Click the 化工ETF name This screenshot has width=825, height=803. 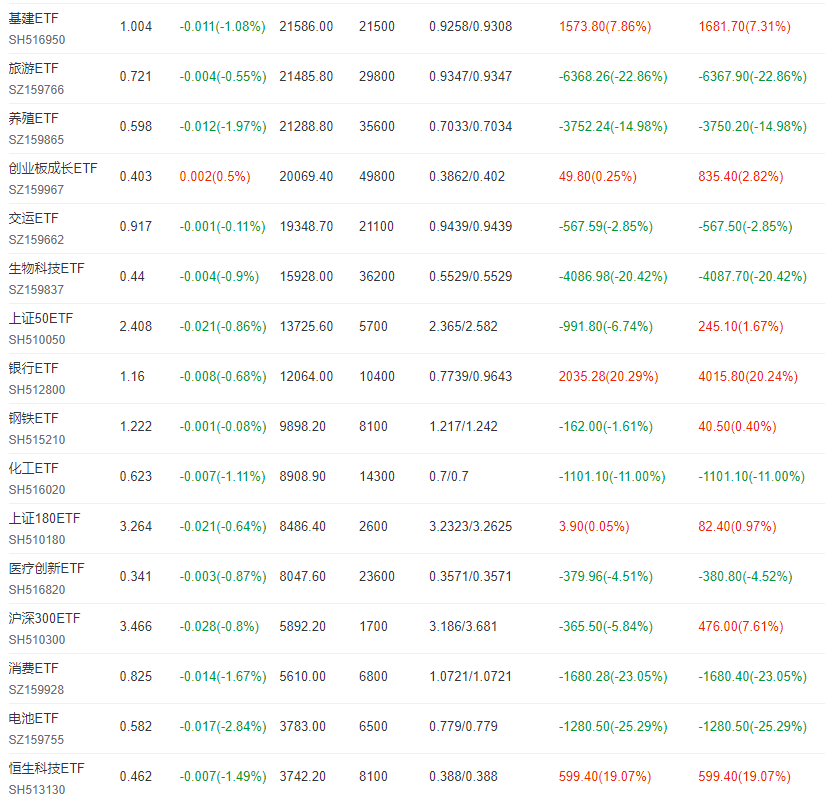pyautogui.click(x=33, y=468)
